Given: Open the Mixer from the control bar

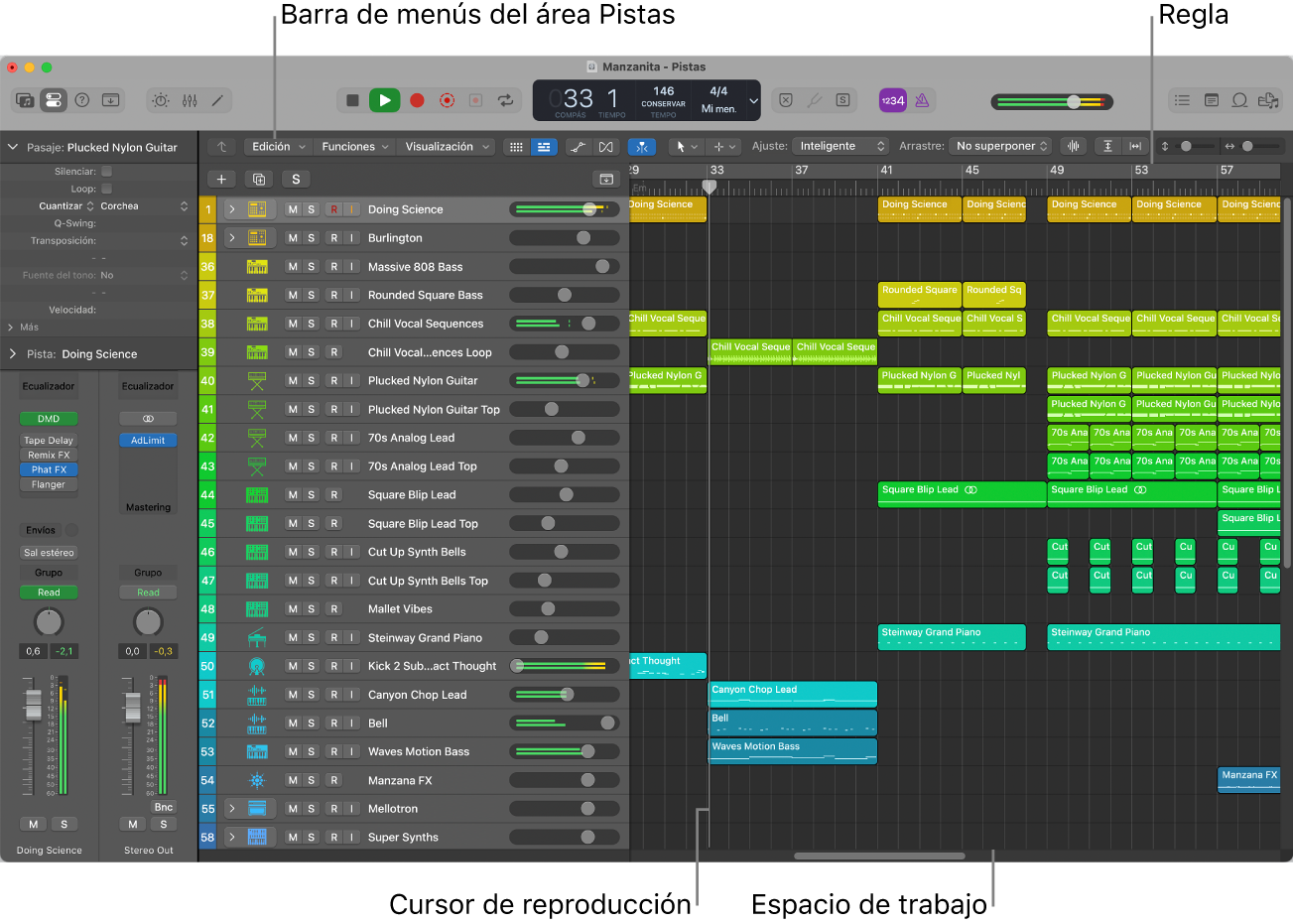Looking at the screenshot, I should point(190,100).
